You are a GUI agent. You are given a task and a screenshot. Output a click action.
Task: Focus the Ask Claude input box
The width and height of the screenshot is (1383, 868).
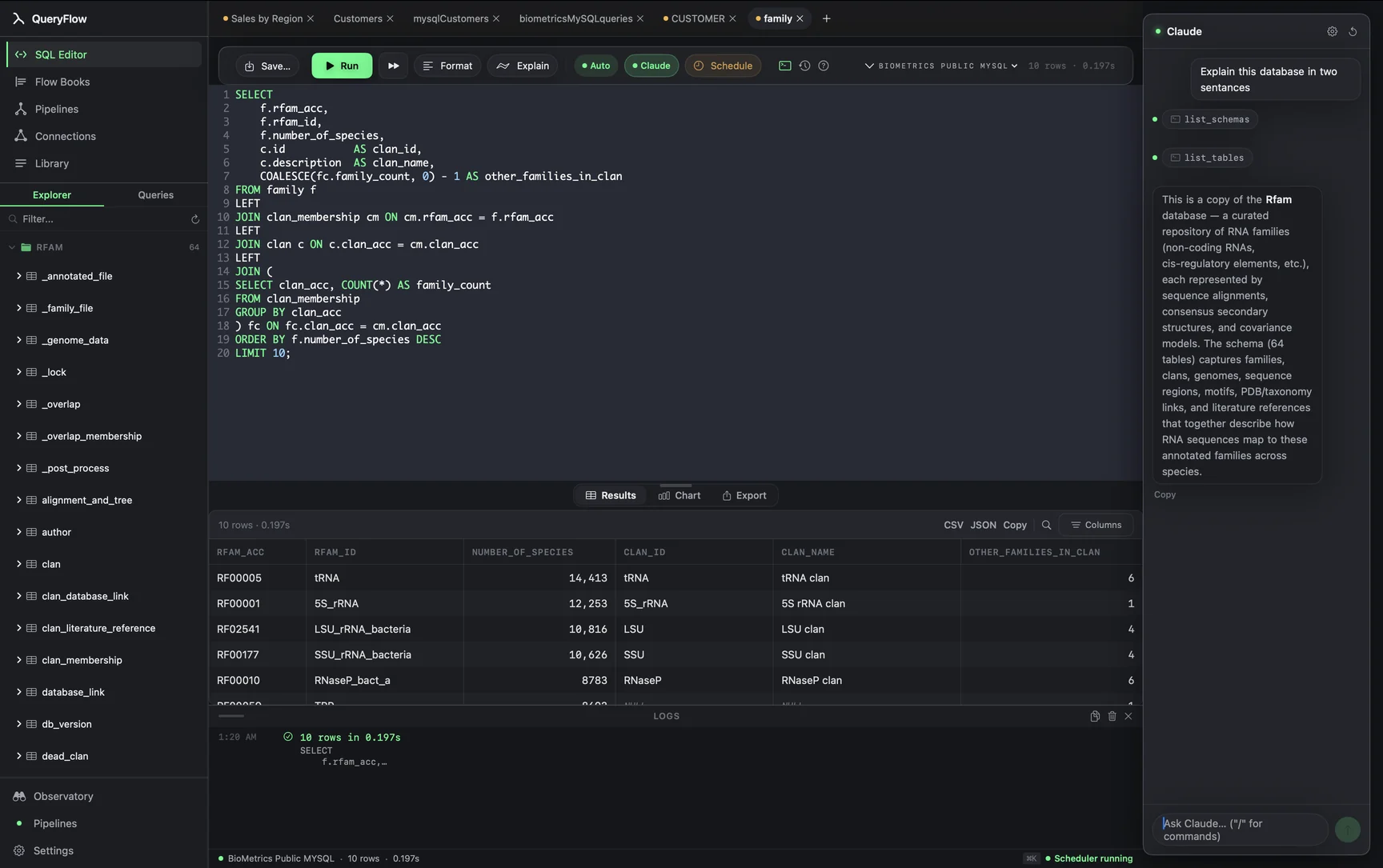coord(1241,830)
